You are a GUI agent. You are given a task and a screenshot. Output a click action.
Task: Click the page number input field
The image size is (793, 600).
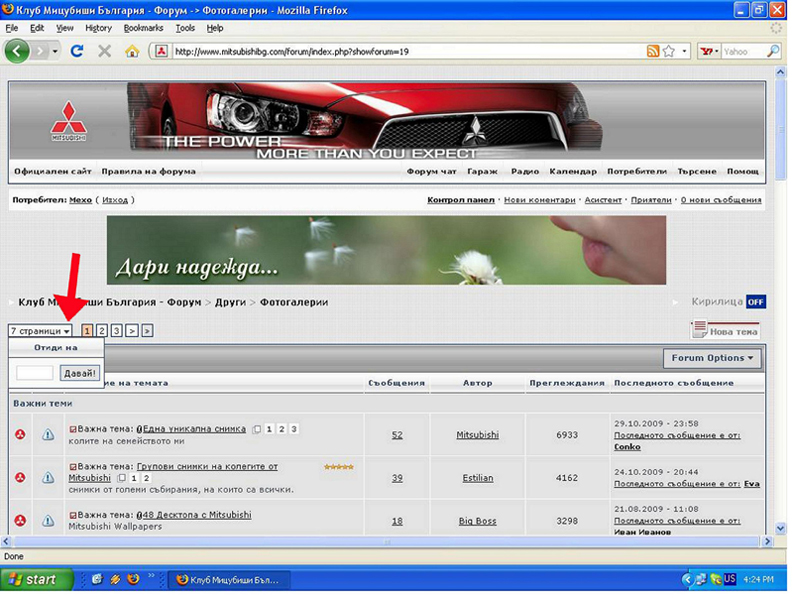pyautogui.click(x=35, y=374)
